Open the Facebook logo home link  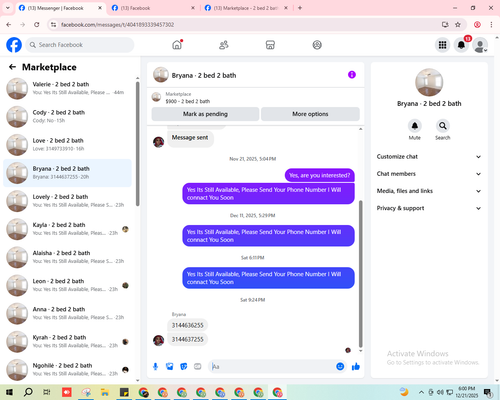point(14,45)
